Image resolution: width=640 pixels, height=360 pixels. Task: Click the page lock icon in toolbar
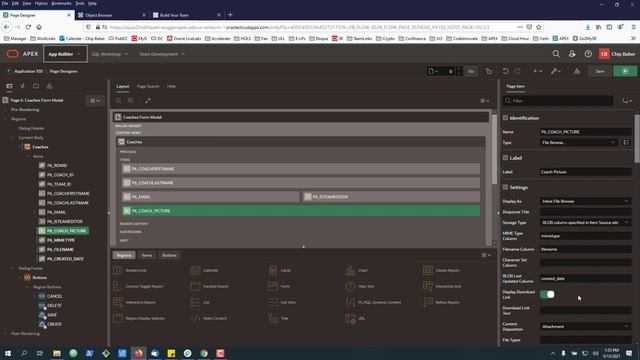pos(489,71)
